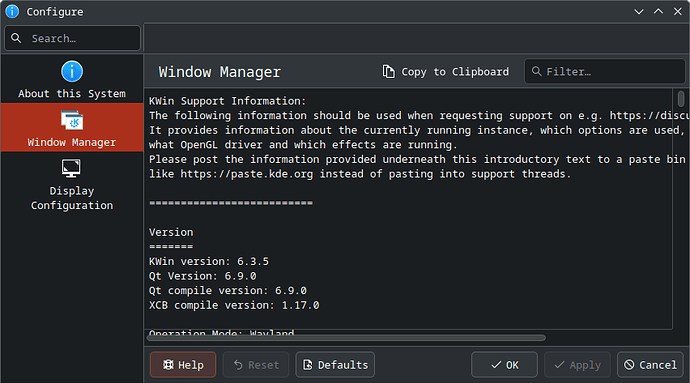The image size is (690, 383).
Task: Click the magnifier icon in sidebar Search
Action: click(16, 38)
